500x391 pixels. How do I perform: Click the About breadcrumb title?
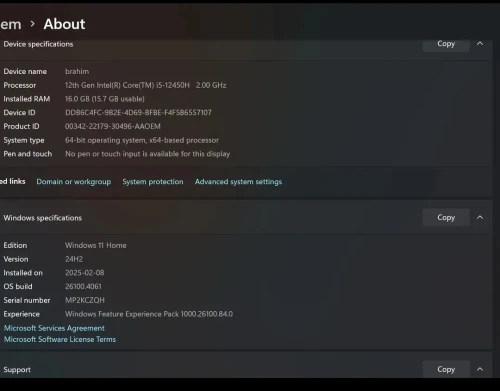(x=64, y=24)
